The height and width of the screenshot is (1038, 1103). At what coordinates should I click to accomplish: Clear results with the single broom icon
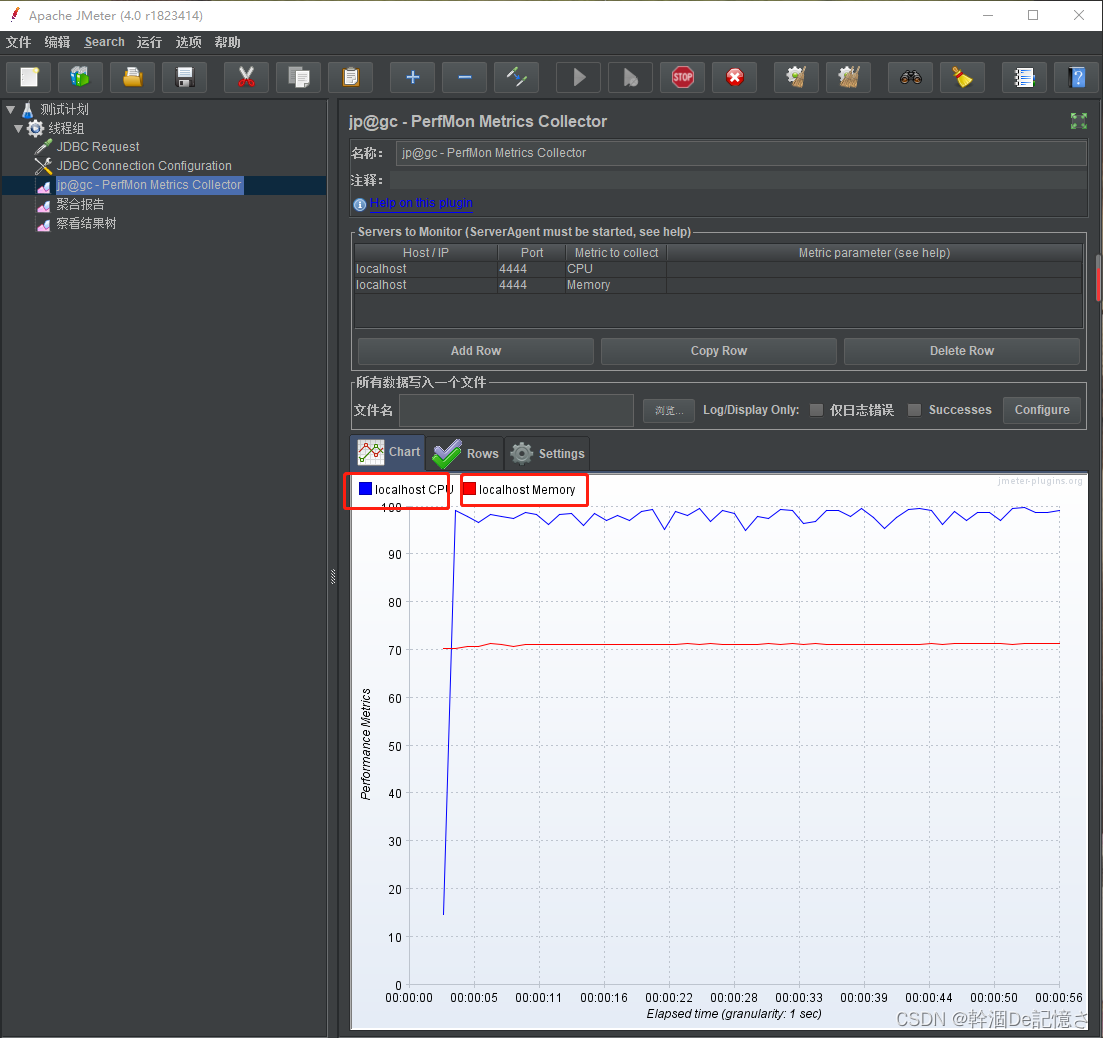point(796,77)
